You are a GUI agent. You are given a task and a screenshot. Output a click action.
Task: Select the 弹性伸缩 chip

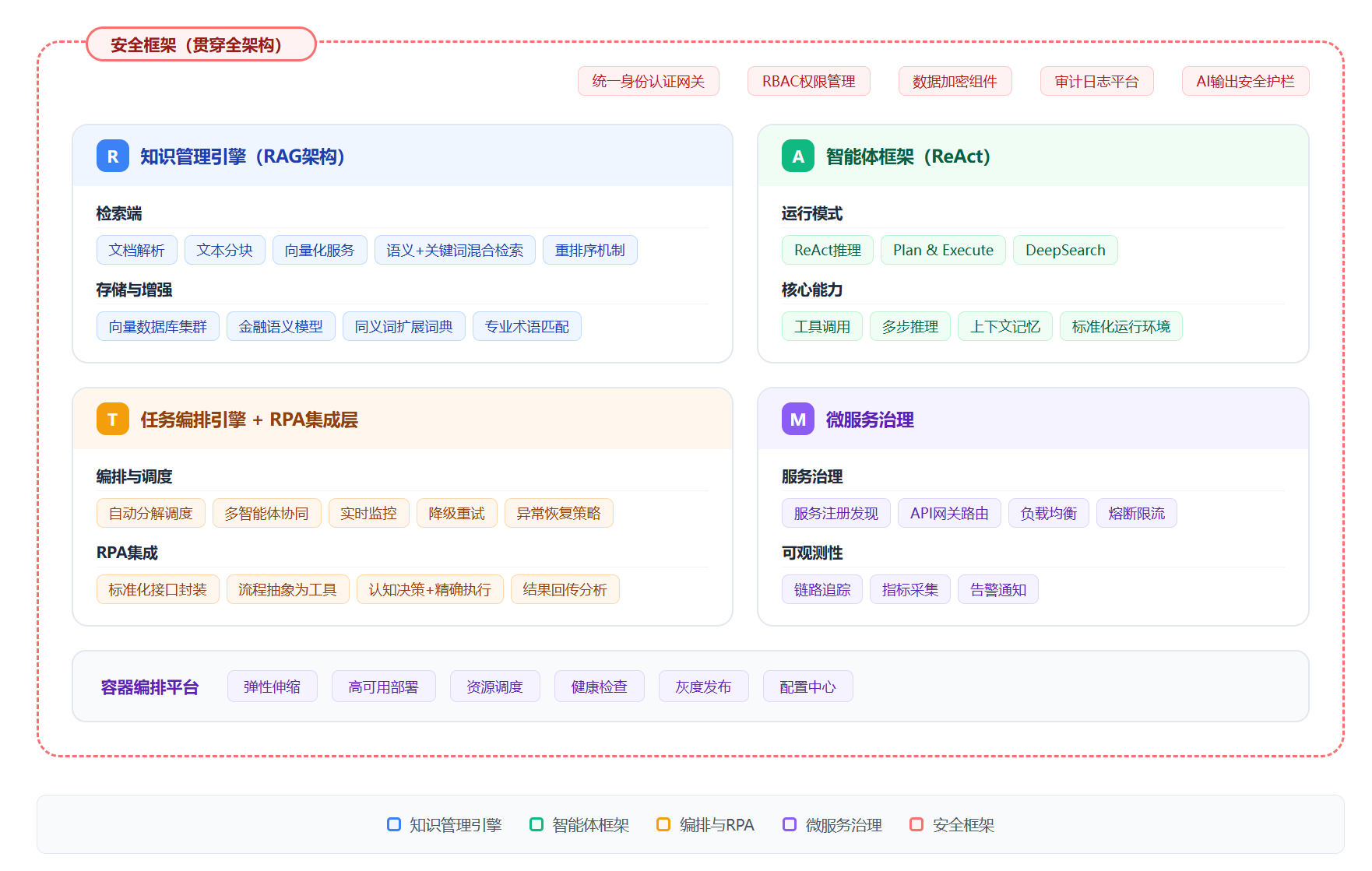(273, 686)
